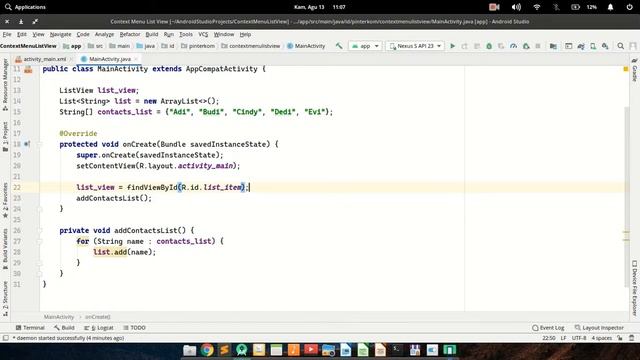Open the Build Variants side panel

5,249
